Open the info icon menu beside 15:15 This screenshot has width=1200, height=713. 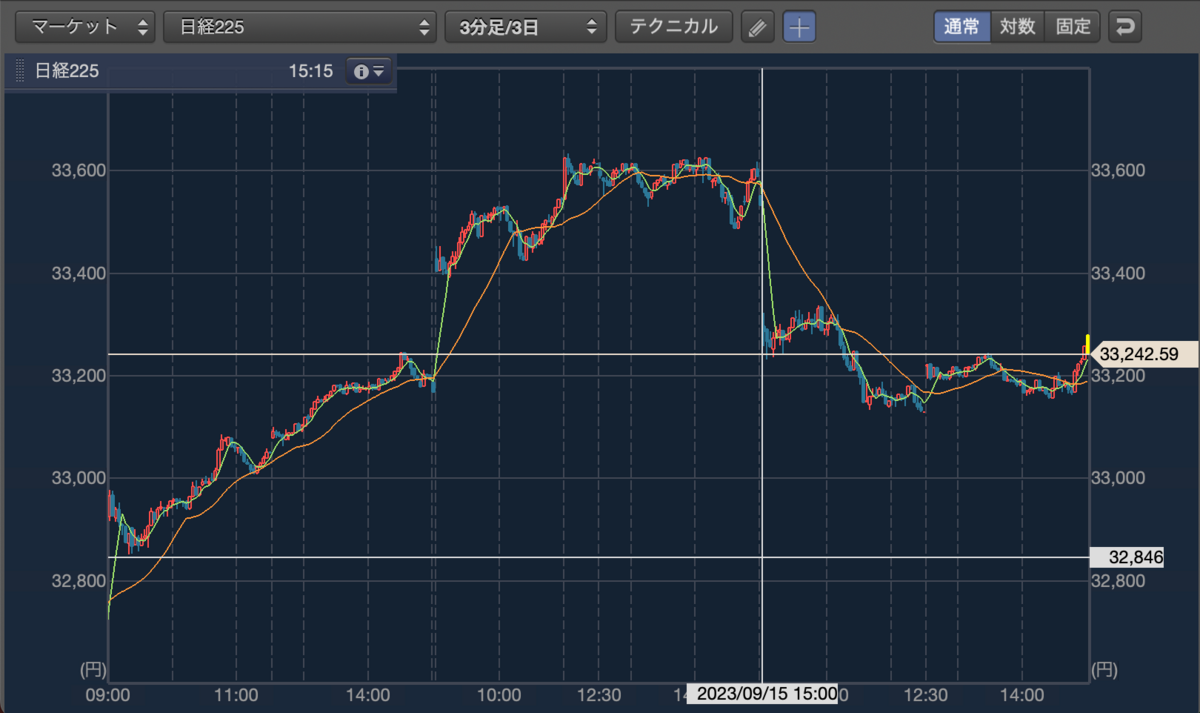coord(370,72)
